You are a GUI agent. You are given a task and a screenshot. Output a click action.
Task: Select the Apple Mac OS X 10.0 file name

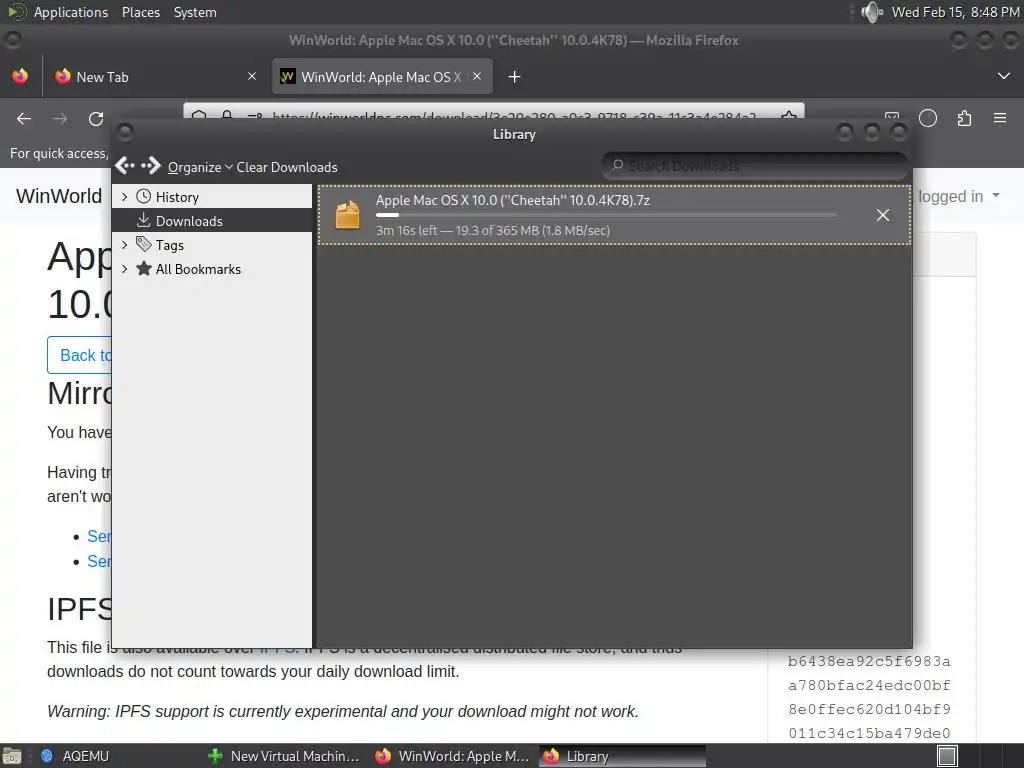click(x=513, y=200)
